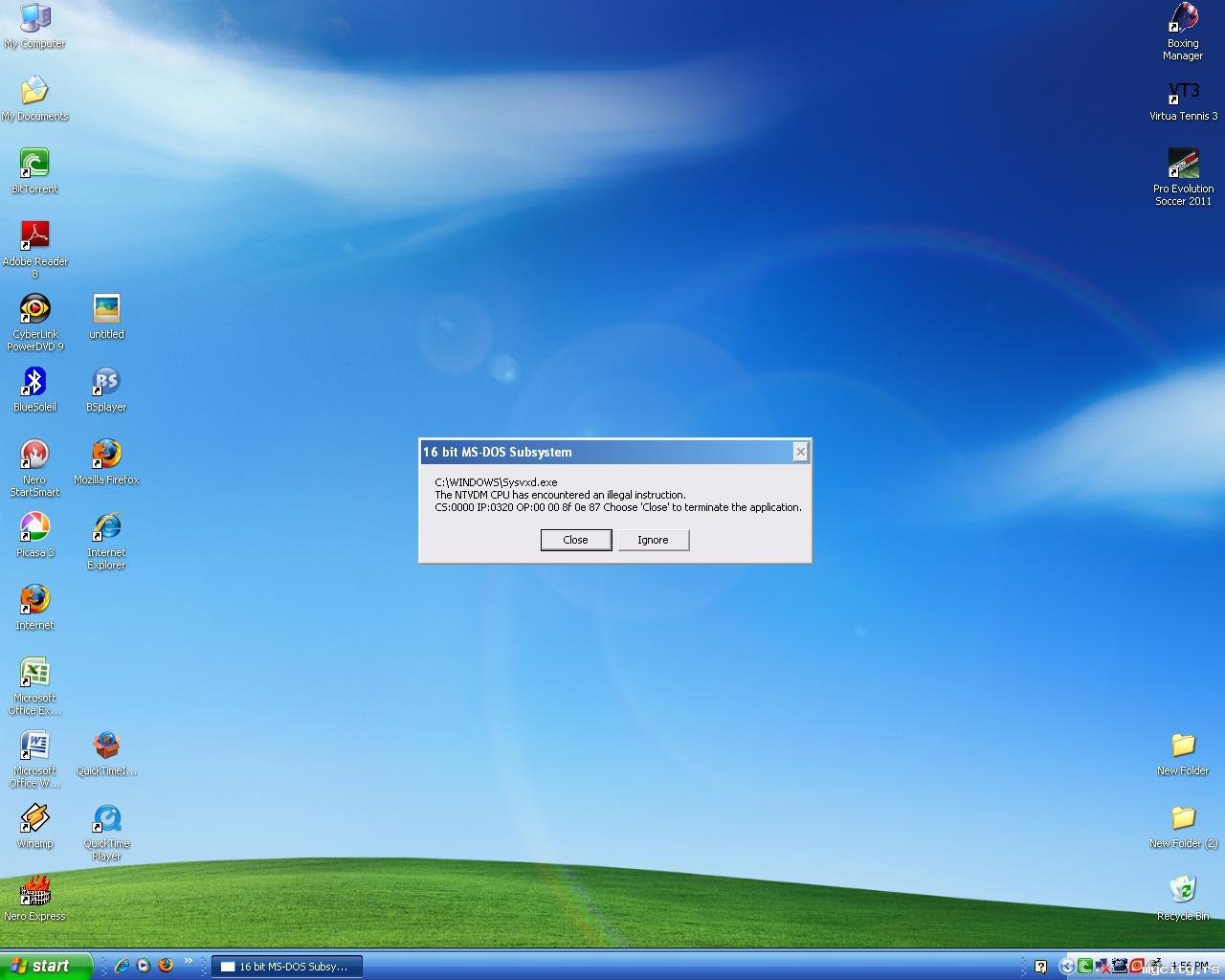This screenshot has height=980, width=1225.
Task: Select the Internet Explorer desktop shortcut
Action: pyautogui.click(x=106, y=540)
